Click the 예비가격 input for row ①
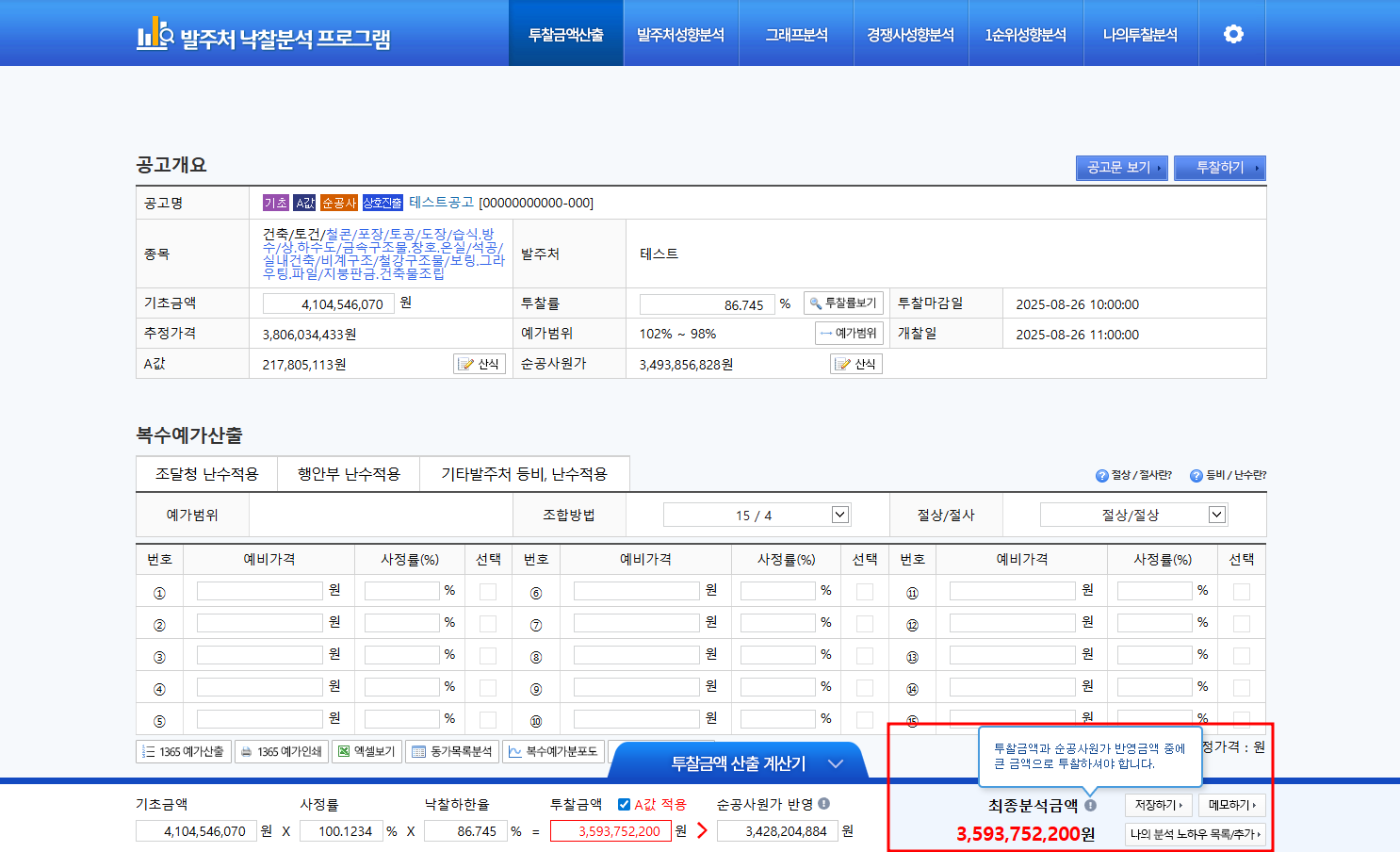 tap(260, 591)
